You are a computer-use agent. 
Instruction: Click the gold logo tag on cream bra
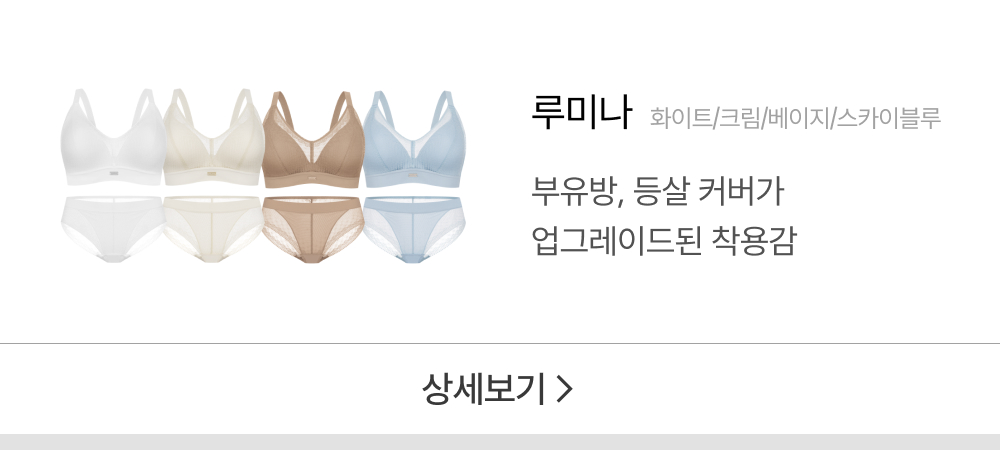click(211, 173)
